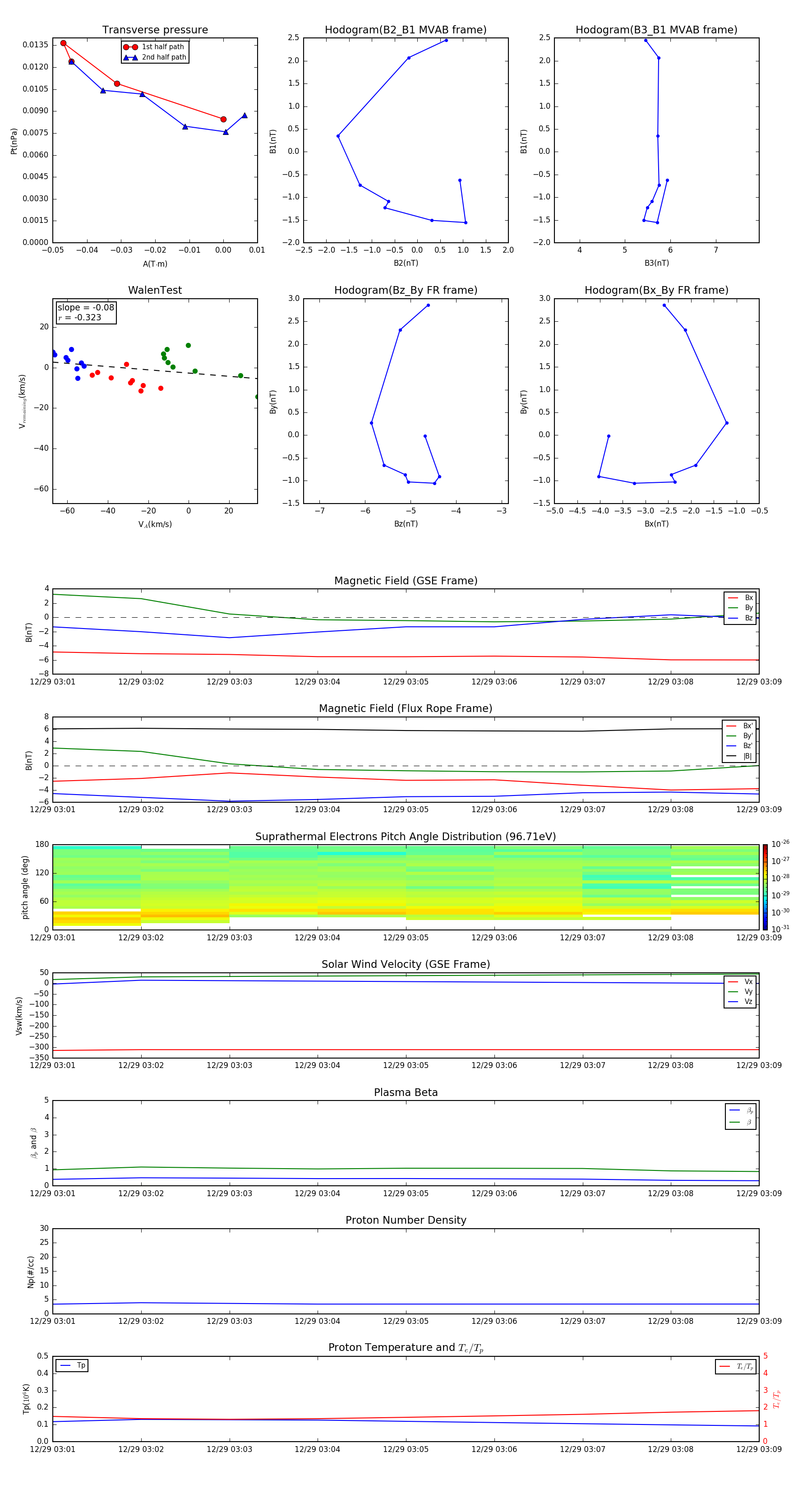Click the 'Magnetic Field (GSE Frame)' title
Image resolution: width=812 pixels, height=1489 pixels.
[406, 581]
